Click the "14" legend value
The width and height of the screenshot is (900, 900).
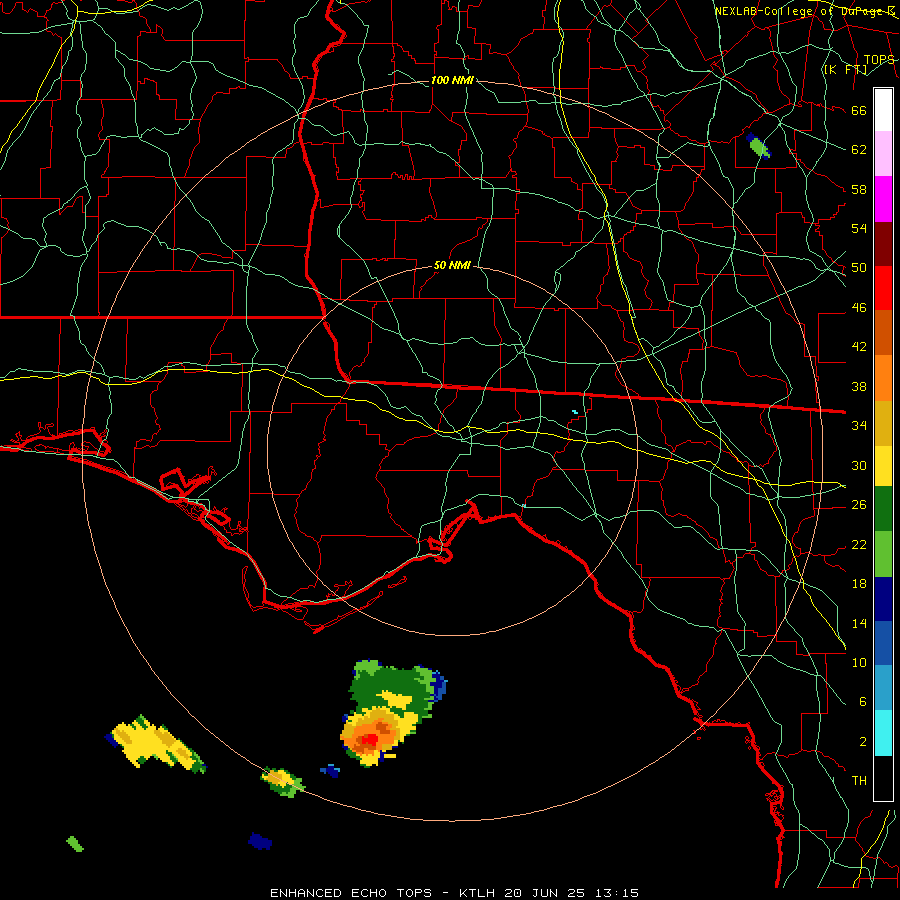pyautogui.click(x=859, y=623)
